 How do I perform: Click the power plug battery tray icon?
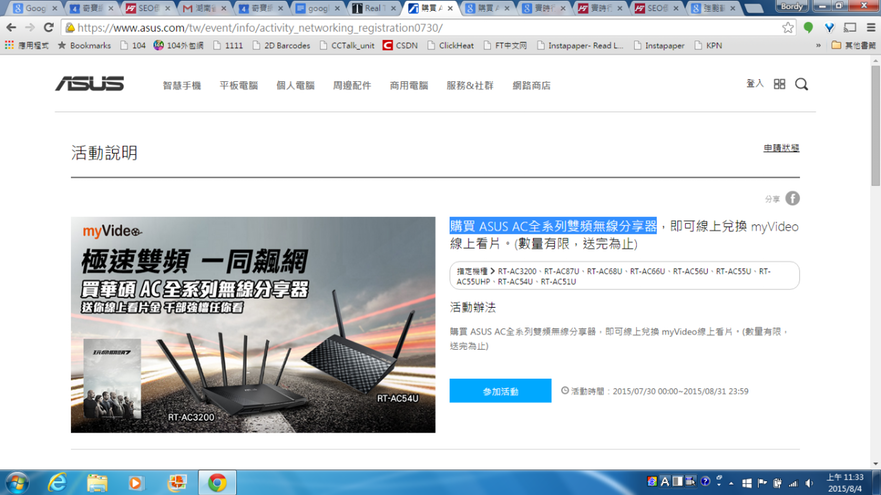point(778,483)
